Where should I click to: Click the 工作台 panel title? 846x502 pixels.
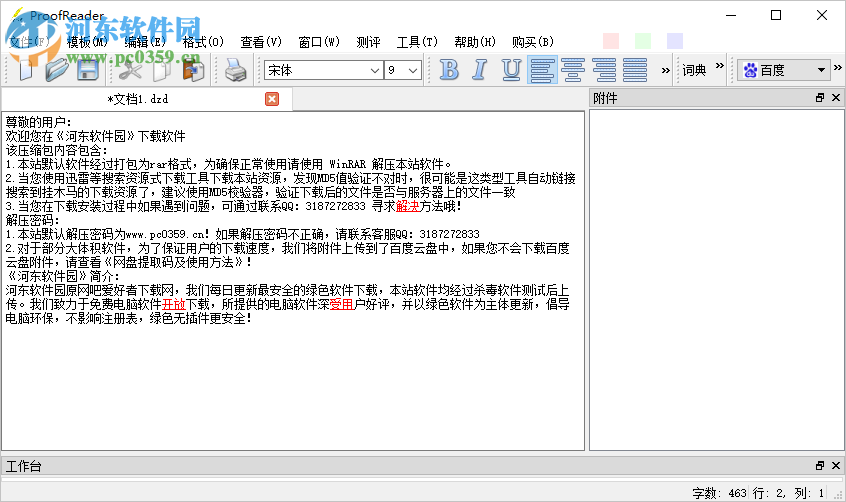coord(24,466)
